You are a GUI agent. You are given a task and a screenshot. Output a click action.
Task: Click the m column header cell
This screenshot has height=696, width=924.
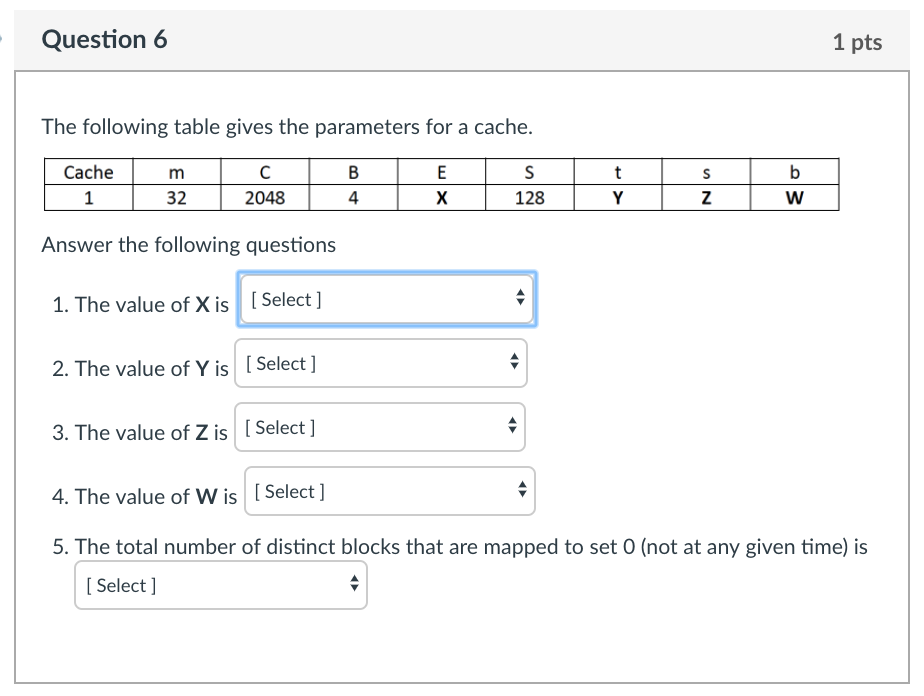pyautogui.click(x=176, y=172)
